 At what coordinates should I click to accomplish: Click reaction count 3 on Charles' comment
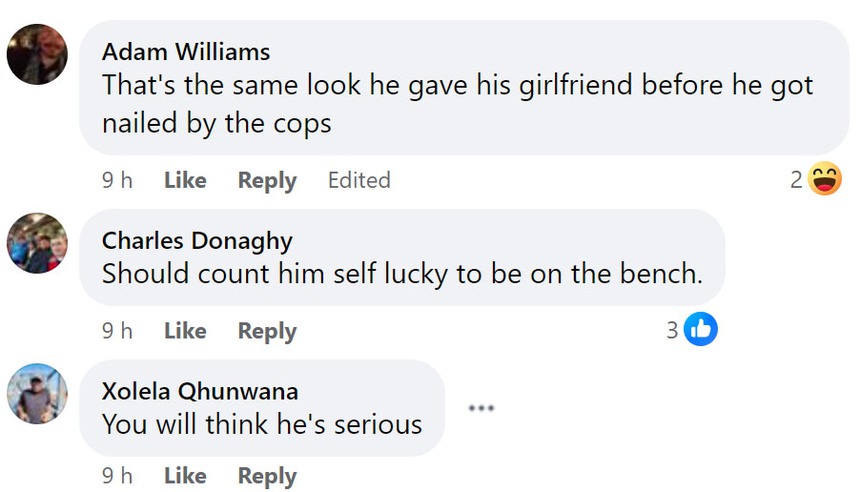(673, 329)
